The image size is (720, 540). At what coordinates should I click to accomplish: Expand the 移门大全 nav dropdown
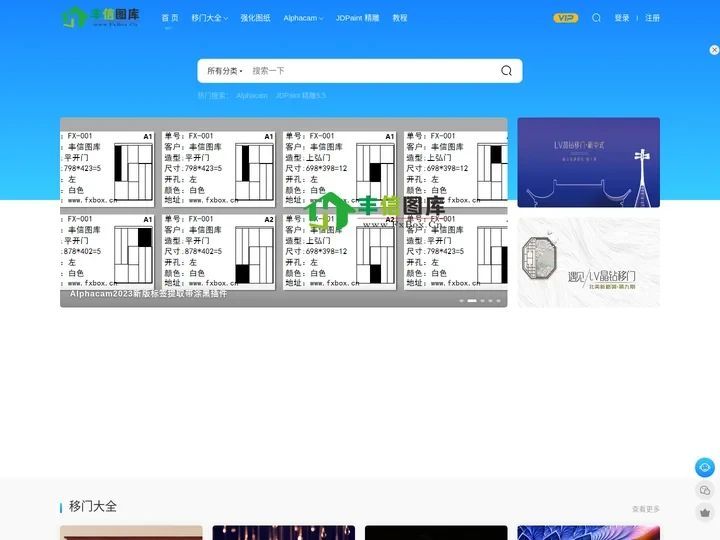point(209,18)
